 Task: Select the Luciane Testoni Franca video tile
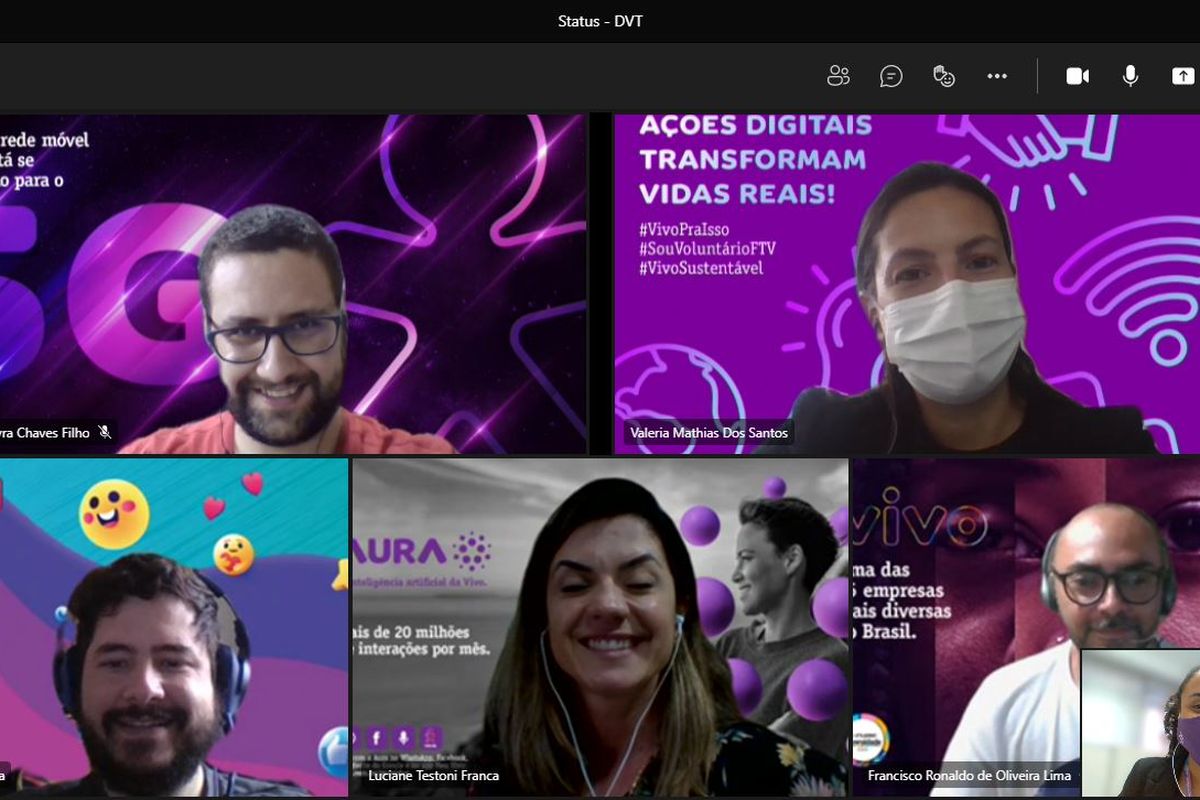coord(600,628)
